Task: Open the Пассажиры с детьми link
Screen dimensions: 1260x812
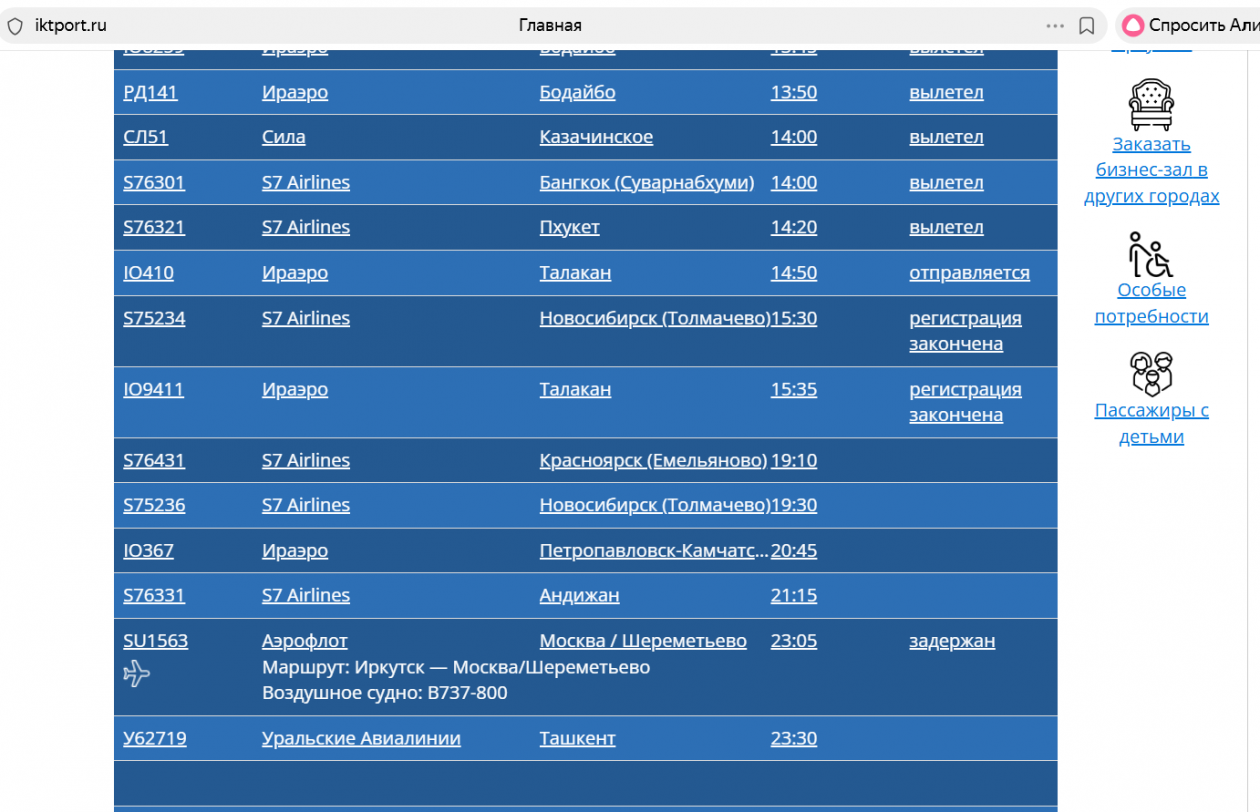Action: (x=1151, y=423)
